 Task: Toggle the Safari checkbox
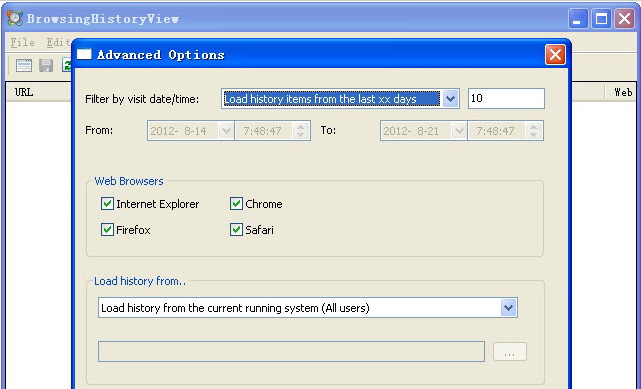click(236, 230)
